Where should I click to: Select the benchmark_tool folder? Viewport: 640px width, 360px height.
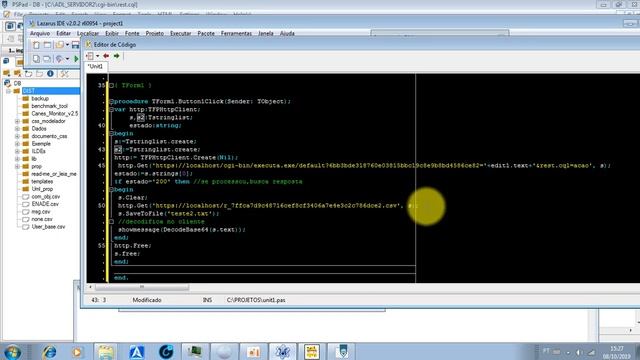pos(49,106)
